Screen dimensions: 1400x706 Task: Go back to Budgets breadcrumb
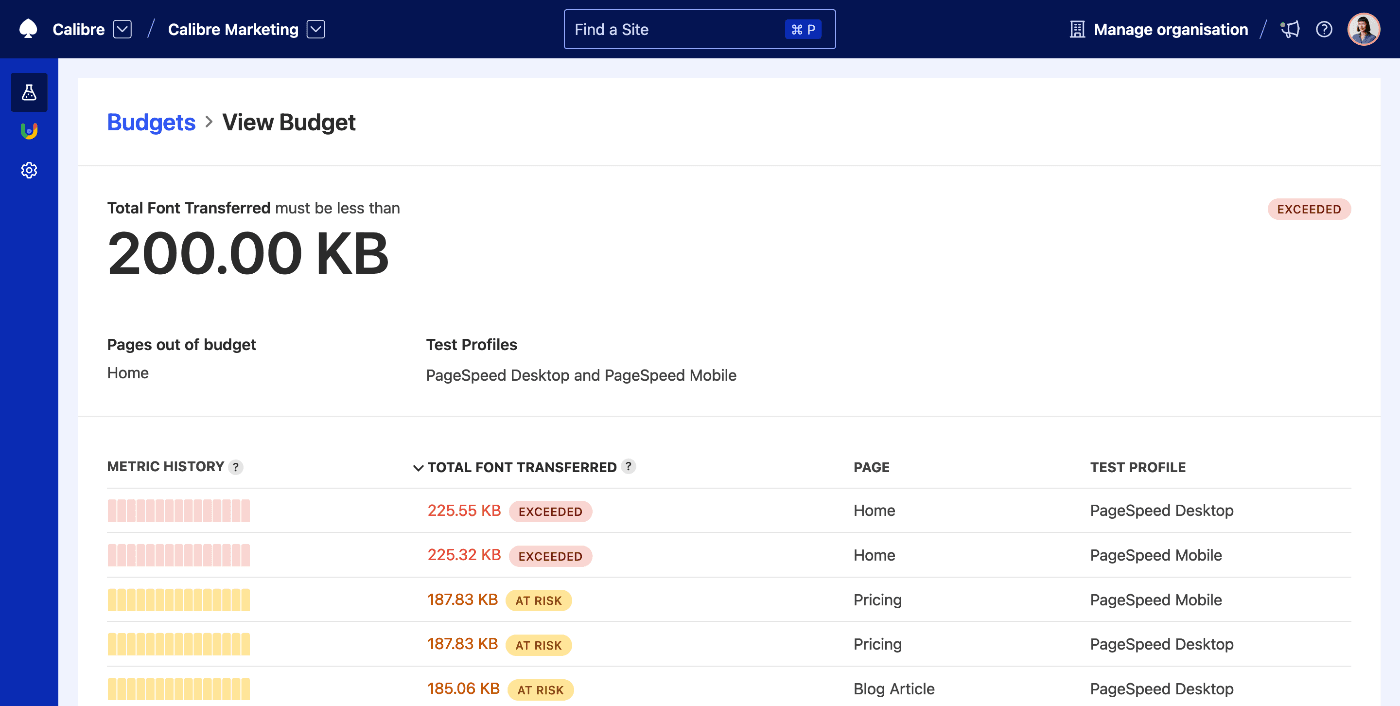[151, 122]
